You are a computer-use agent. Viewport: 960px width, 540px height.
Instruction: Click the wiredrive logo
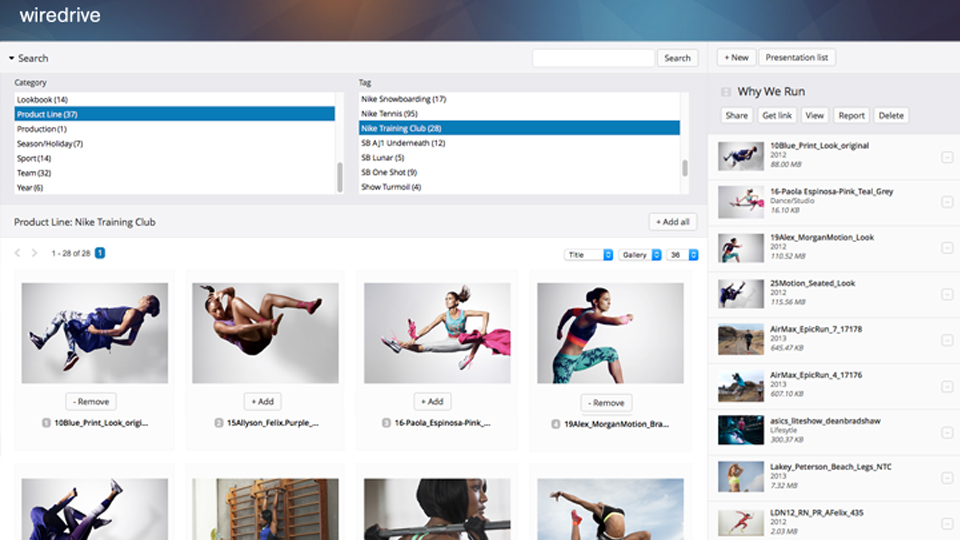pos(60,16)
